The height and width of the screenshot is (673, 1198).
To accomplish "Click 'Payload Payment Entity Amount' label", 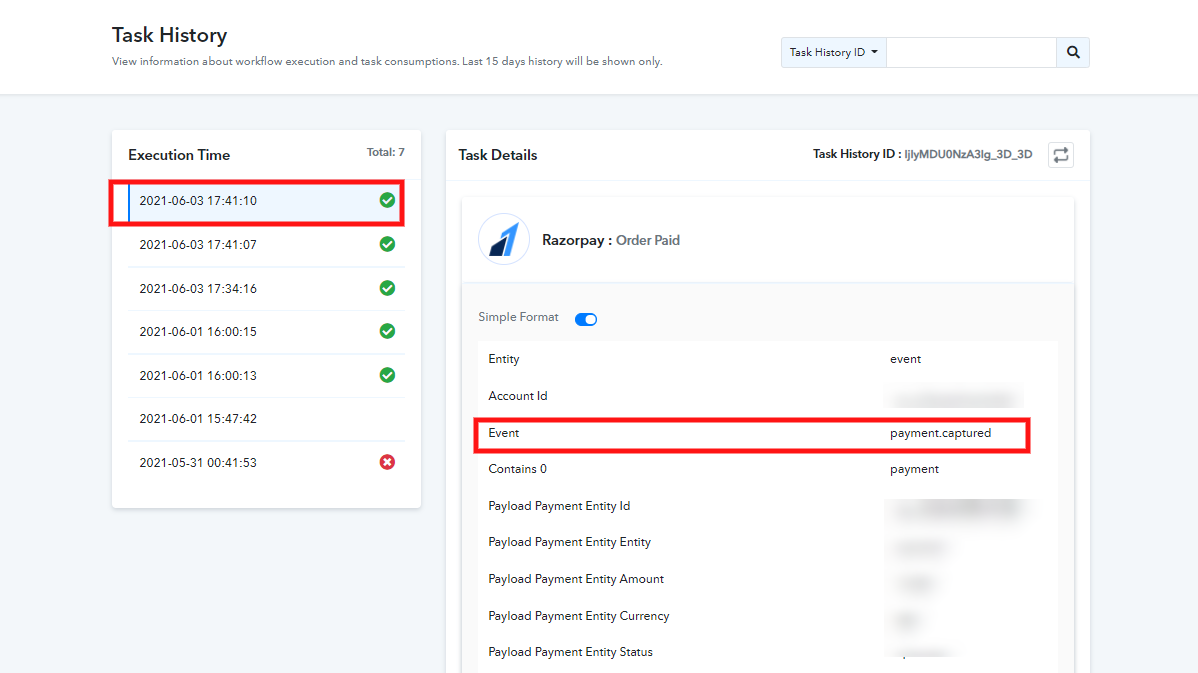I will click(575, 579).
